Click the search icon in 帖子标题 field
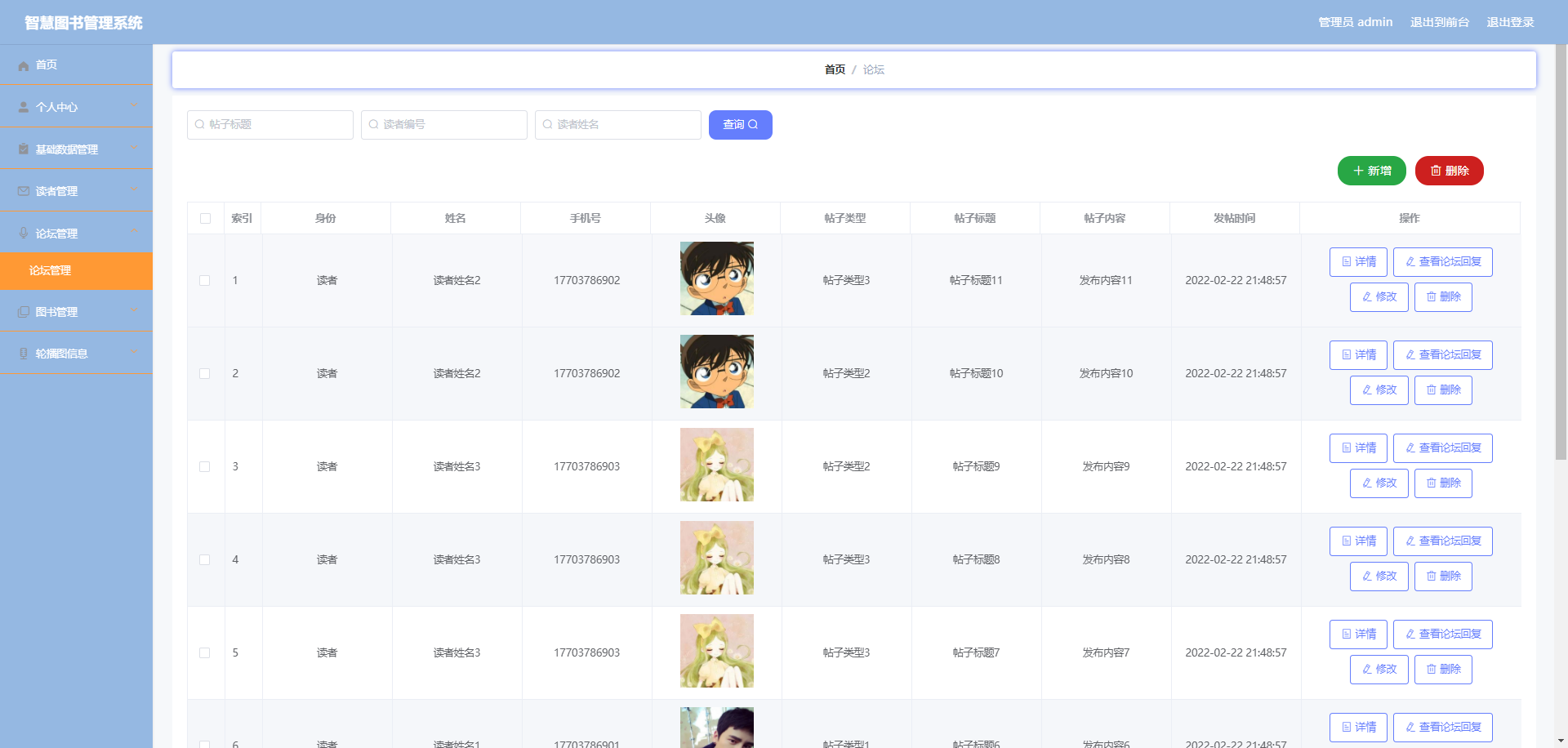This screenshot has height=748, width=1568. click(x=199, y=125)
